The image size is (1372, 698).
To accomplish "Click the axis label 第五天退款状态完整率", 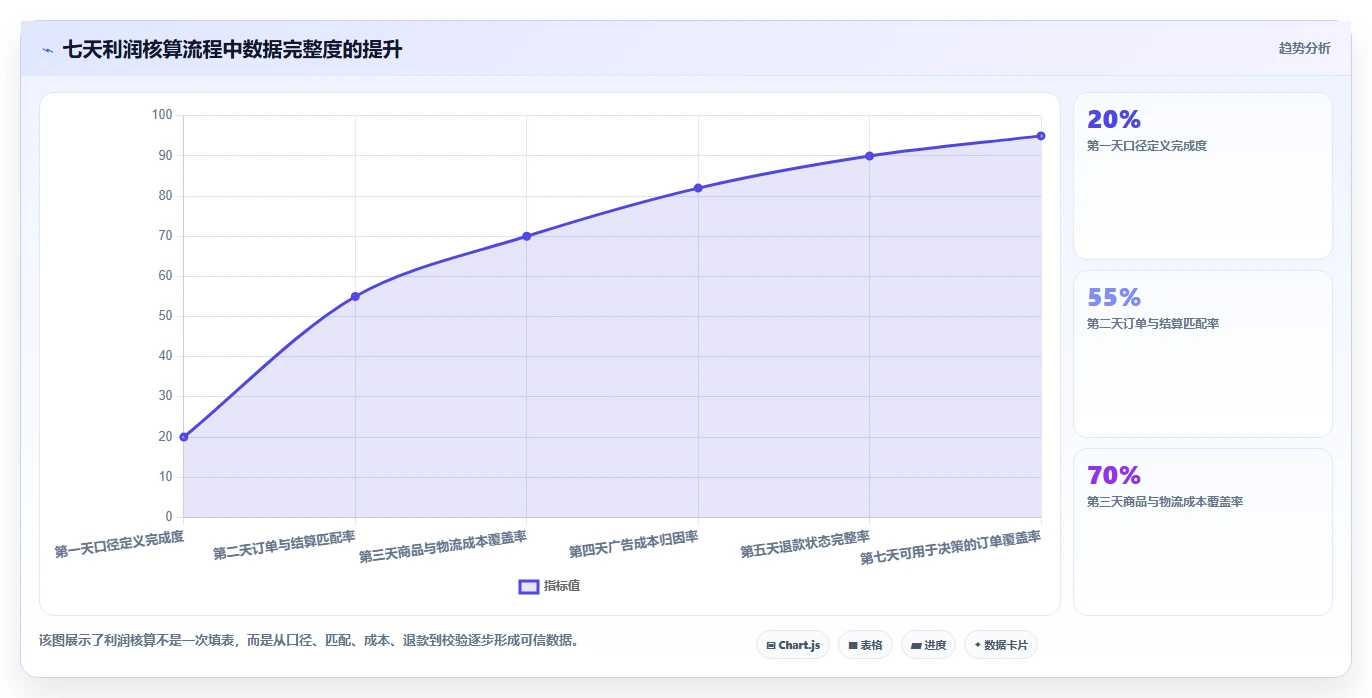I will [x=805, y=544].
